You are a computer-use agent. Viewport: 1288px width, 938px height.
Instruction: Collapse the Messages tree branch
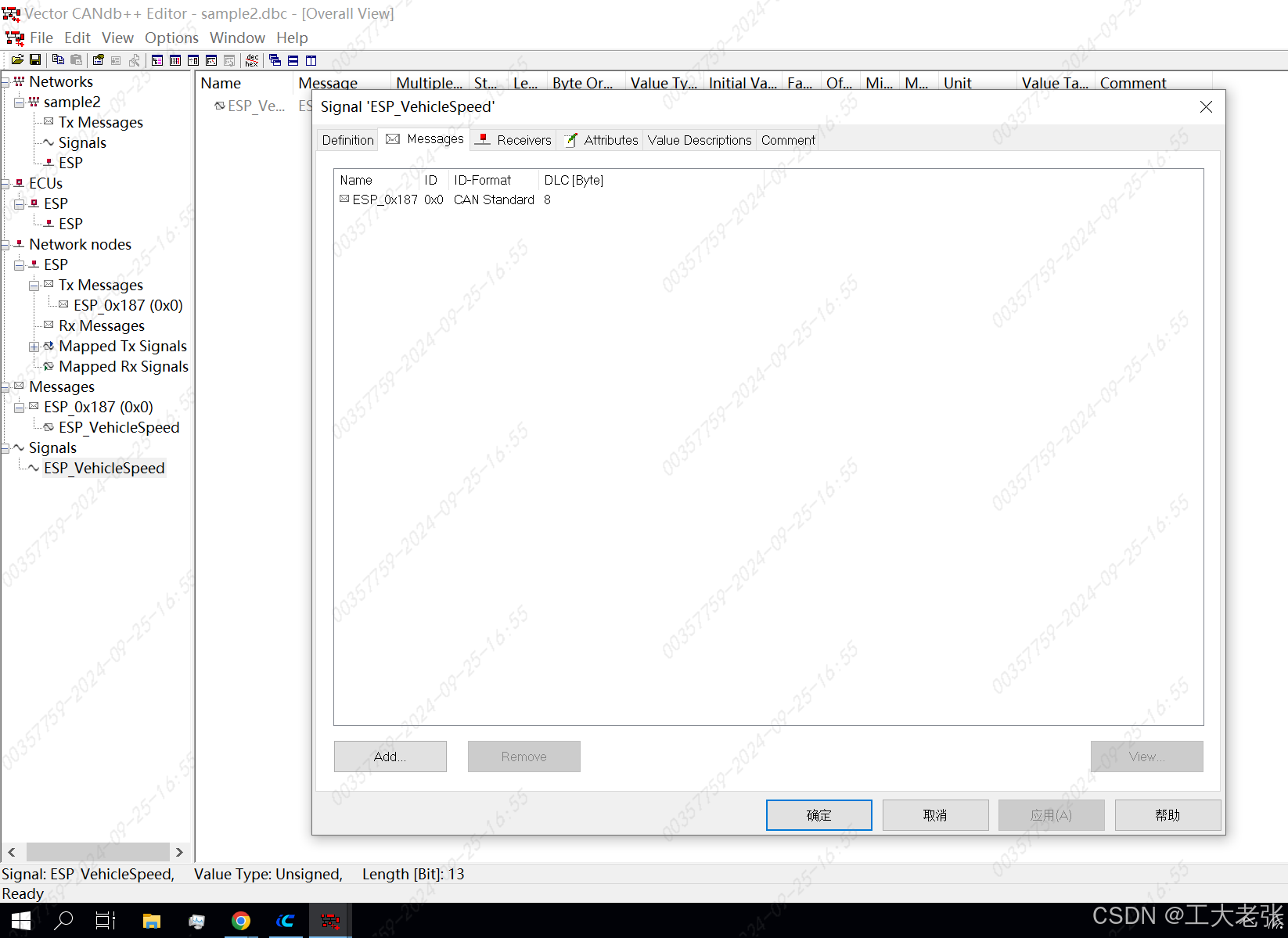5,386
